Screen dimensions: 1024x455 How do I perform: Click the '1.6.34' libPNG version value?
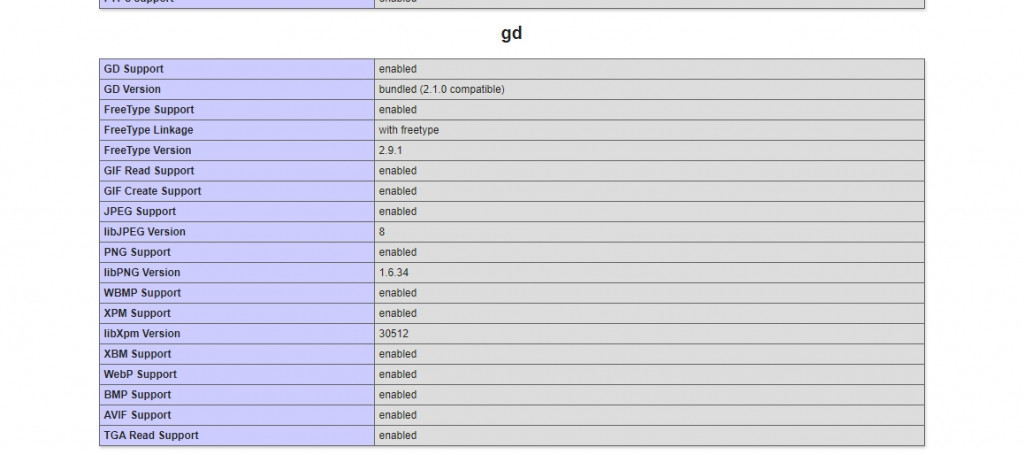coord(394,272)
